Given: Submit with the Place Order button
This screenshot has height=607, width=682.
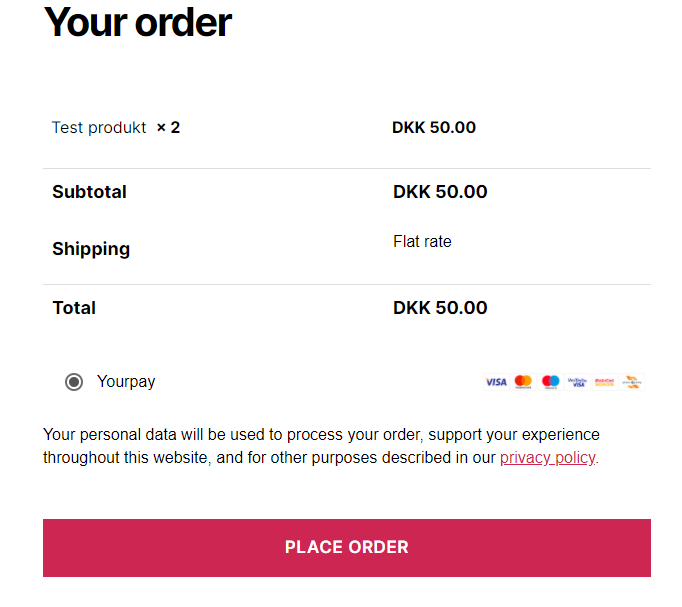Looking at the screenshot, I should click(x=347, y=548).
